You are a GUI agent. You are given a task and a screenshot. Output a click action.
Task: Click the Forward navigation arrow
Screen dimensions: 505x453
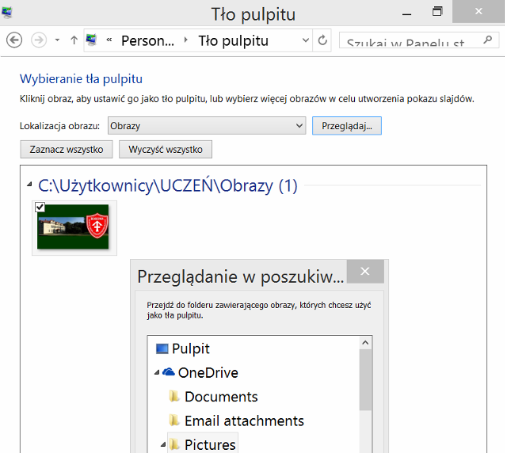[39, 40]
